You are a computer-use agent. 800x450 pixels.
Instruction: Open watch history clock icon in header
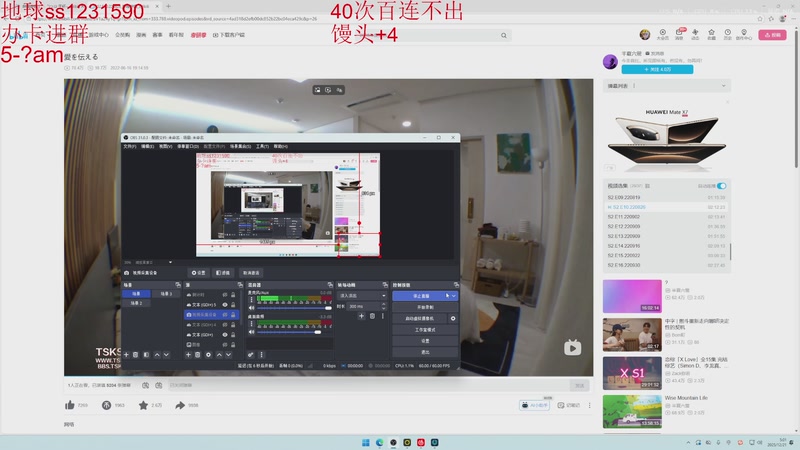point(728,34)
